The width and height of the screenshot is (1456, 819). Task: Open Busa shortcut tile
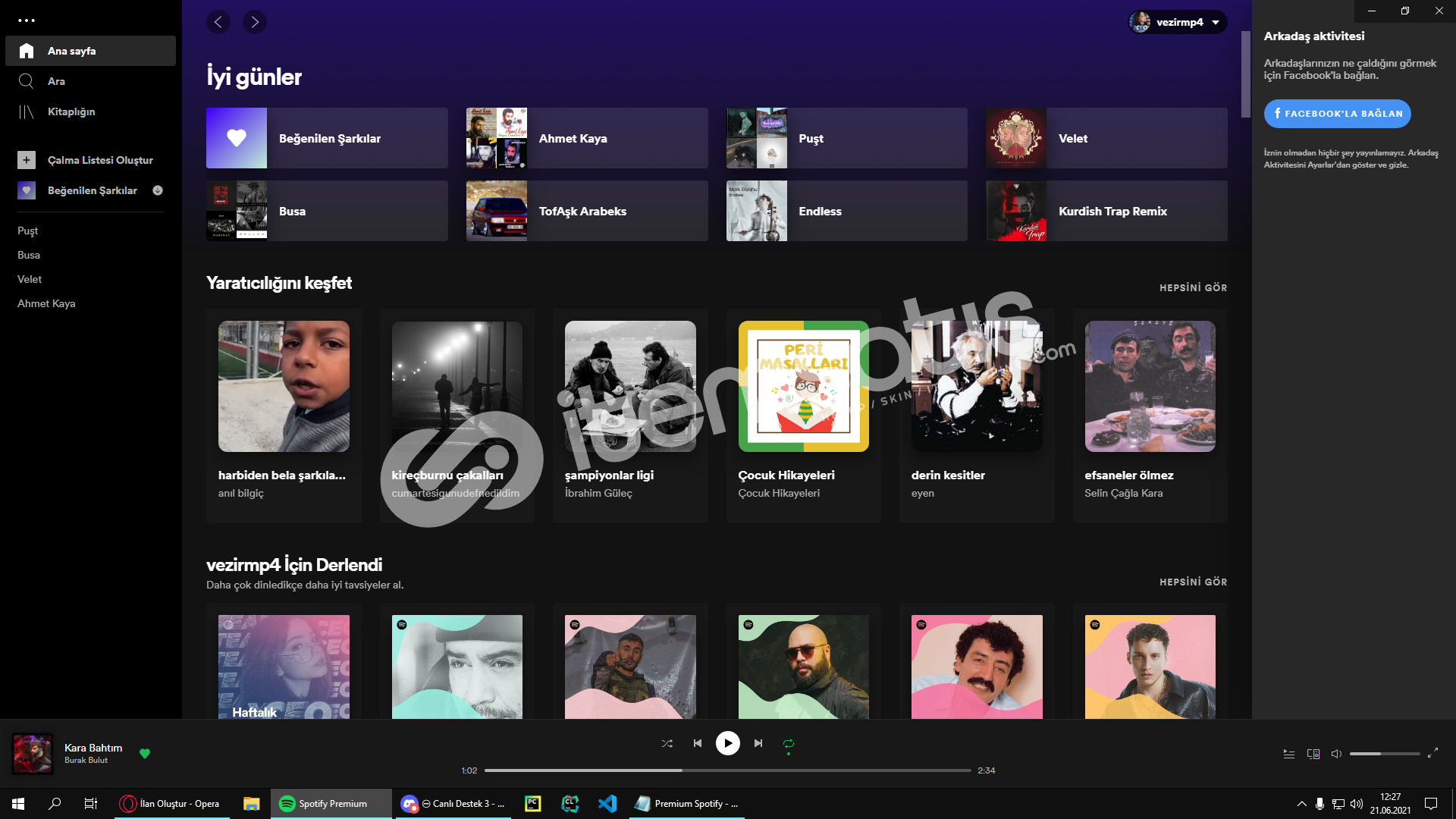pyautogui.click(x=327, y=211)
